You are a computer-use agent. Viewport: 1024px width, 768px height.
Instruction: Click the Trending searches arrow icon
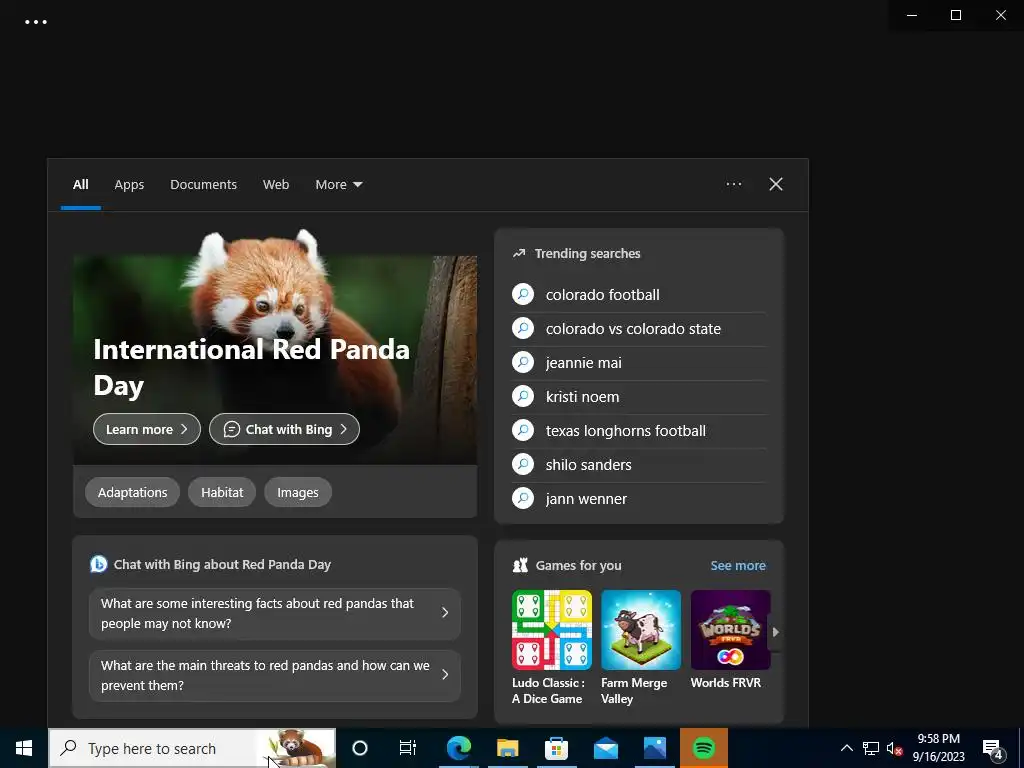pos(519,253)
